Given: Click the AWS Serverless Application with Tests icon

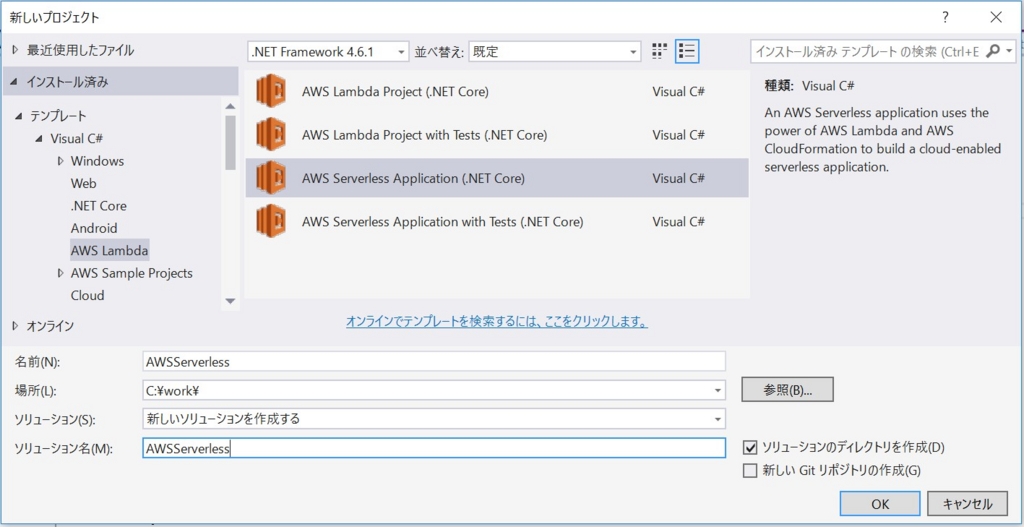Looking at the screenshot, I should click(x=271, y=221).
